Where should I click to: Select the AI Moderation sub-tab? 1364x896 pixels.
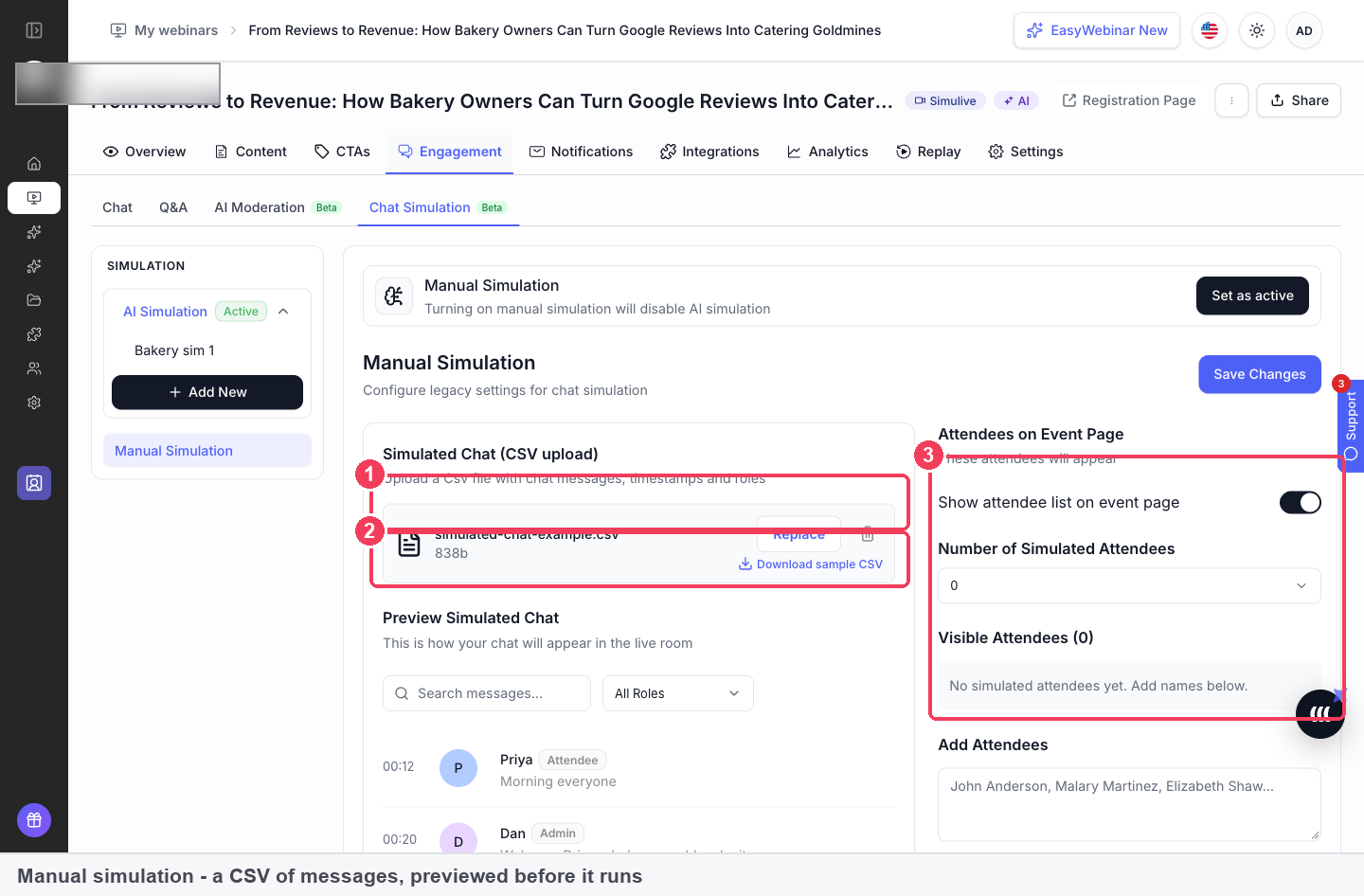(276, 207)
